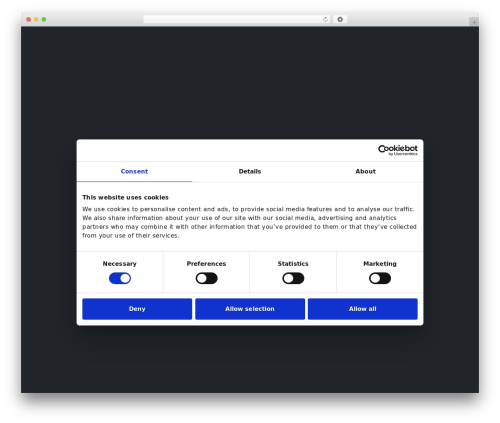
Task: Click the 'Necessary' label
Action: pos(120,264)
